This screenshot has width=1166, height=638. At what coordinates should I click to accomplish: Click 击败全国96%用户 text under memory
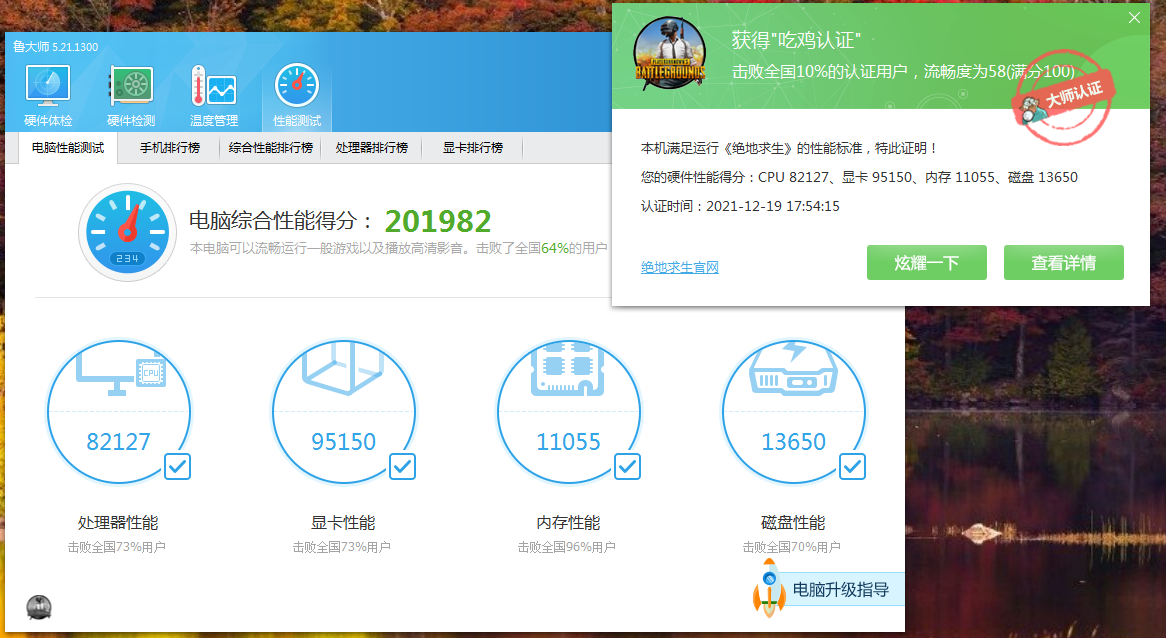567,547
